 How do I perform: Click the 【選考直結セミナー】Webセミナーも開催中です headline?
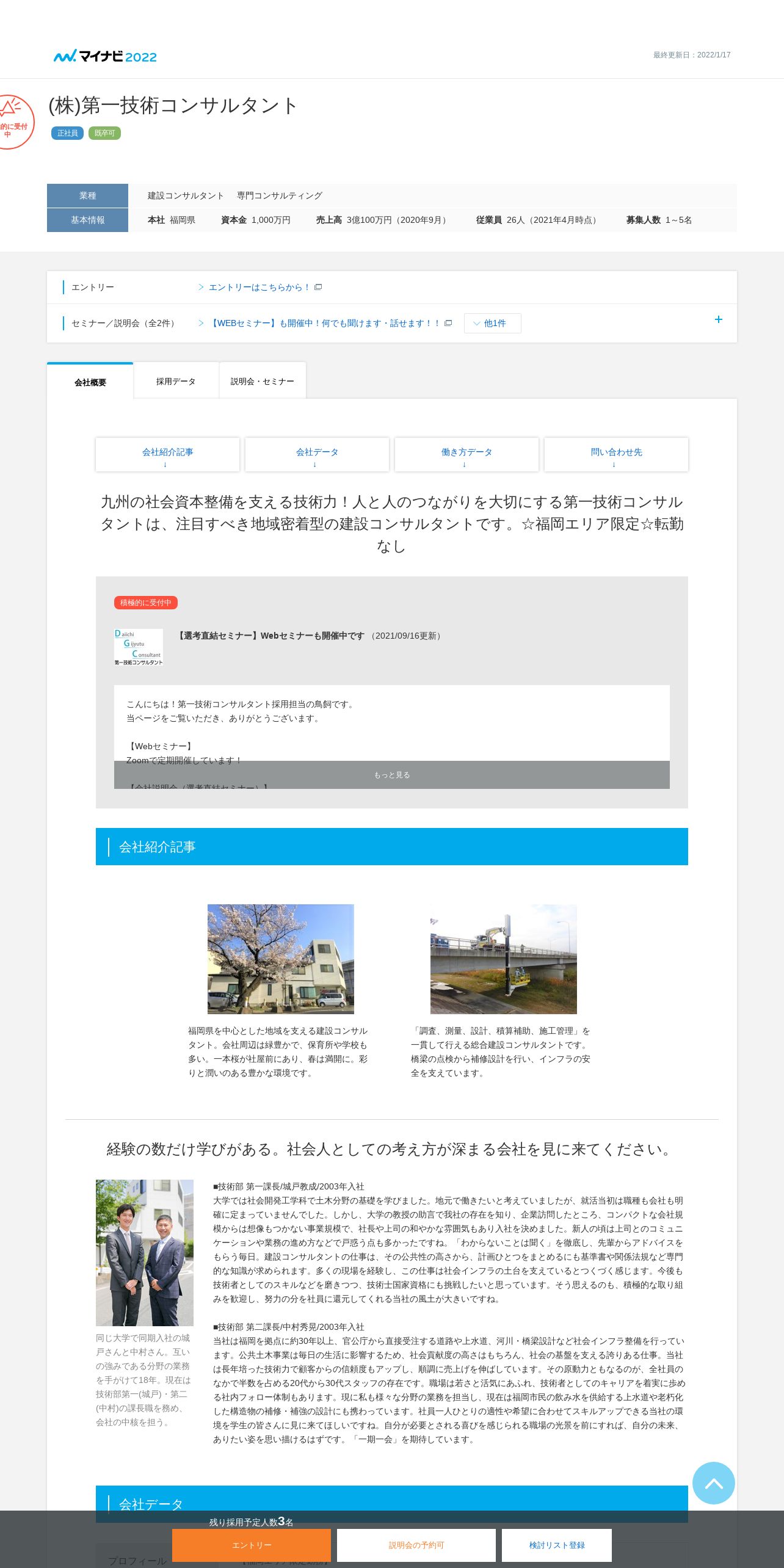pos(270,636)
